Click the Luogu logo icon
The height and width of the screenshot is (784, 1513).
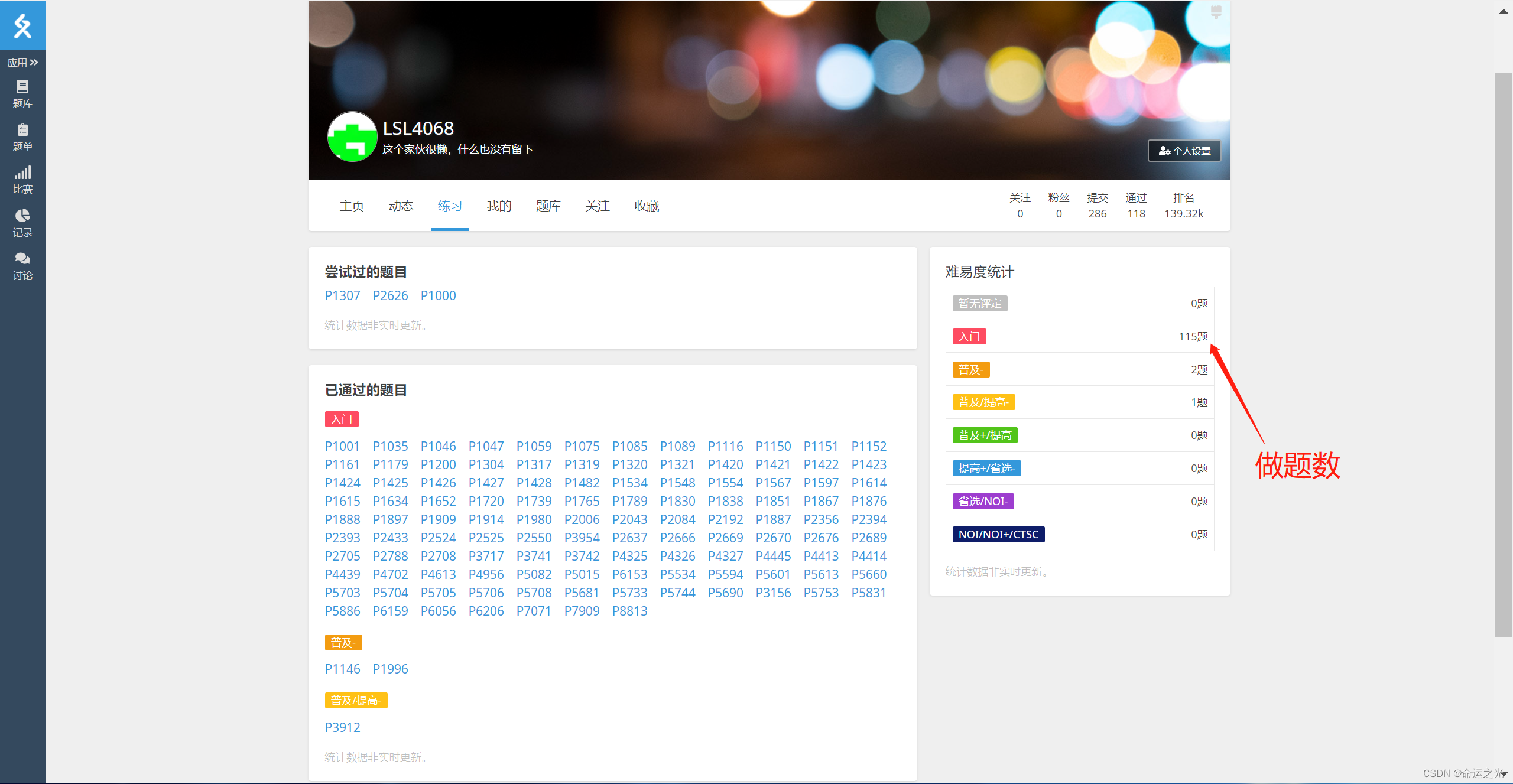coord(22,25)
